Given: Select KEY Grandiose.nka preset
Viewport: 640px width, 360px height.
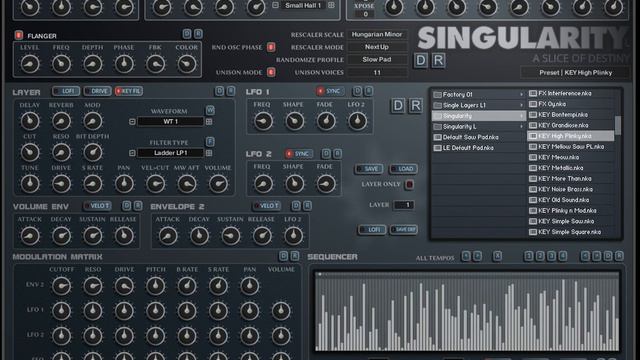Looking at the screenshot, I should (571, 125).
